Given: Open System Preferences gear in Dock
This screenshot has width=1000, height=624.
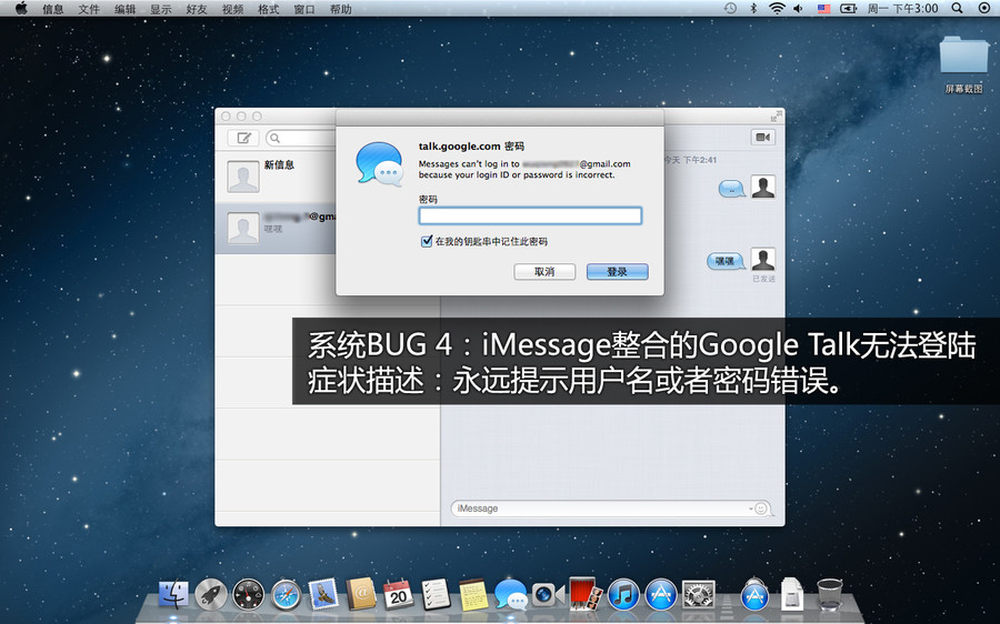Looking at the screenshot, I should [698, 595].
